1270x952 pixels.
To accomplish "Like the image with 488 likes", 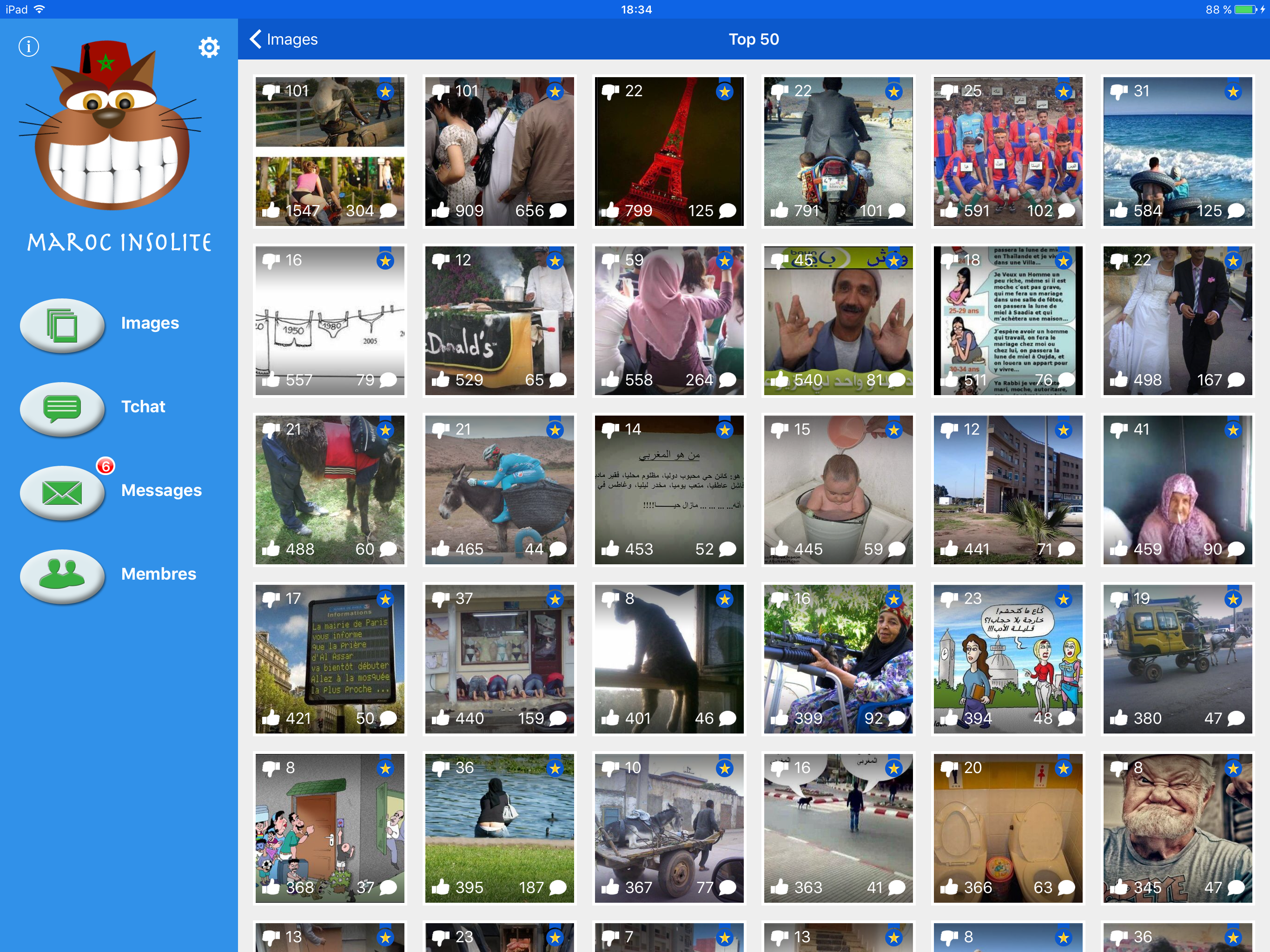I will (x=271, y=549).
